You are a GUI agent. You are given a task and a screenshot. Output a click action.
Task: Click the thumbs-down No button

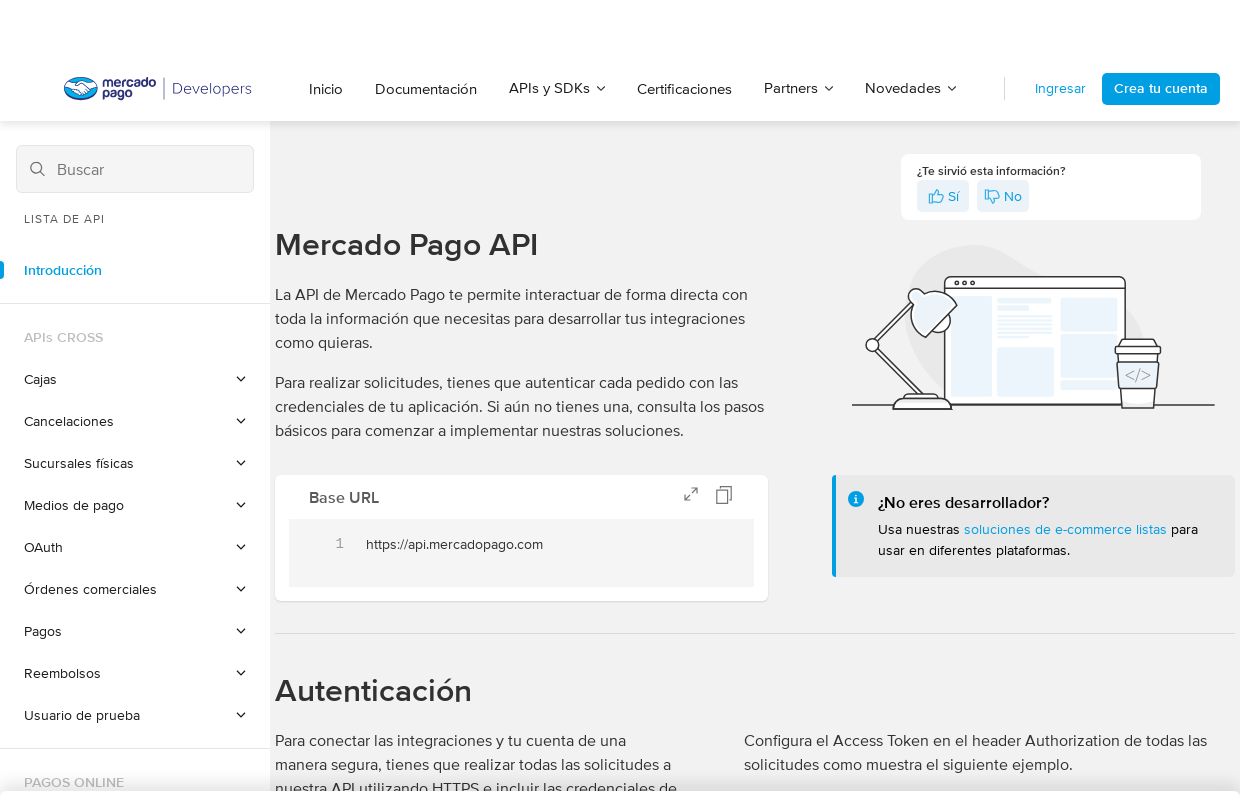click(x=1003, y=196)
